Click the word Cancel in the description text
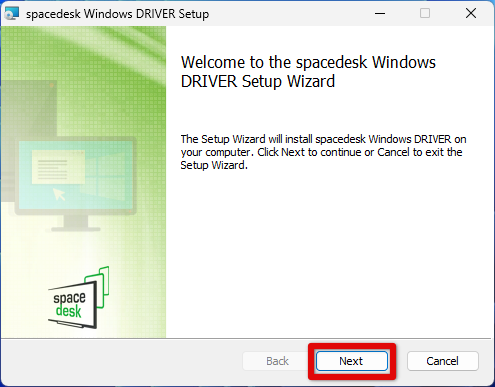 [x=393, y=152]
